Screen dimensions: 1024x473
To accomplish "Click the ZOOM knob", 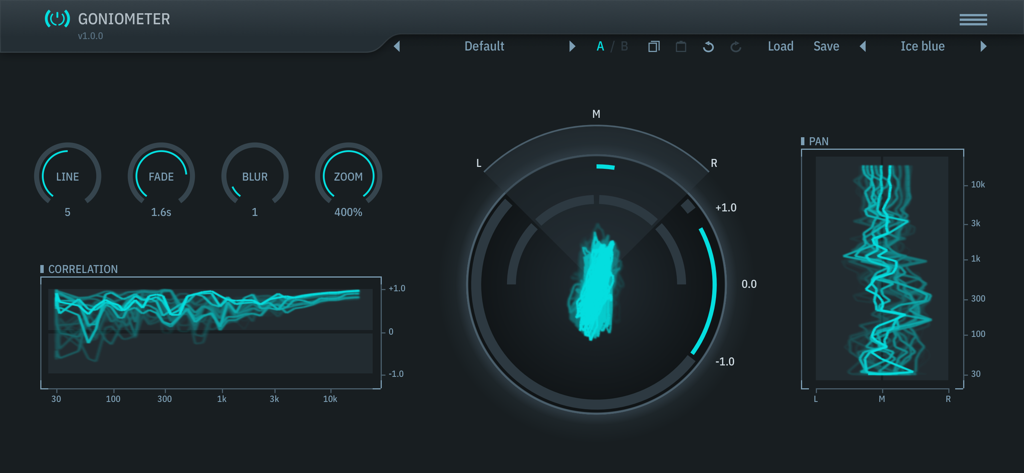I will (x=348, y=177).
